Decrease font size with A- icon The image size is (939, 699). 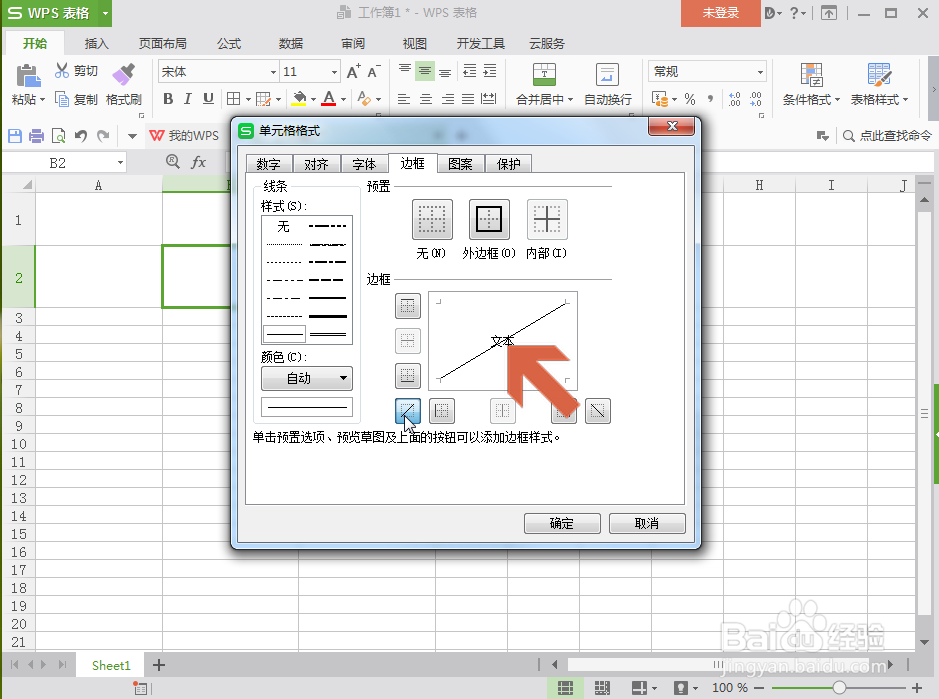[374, 72]
